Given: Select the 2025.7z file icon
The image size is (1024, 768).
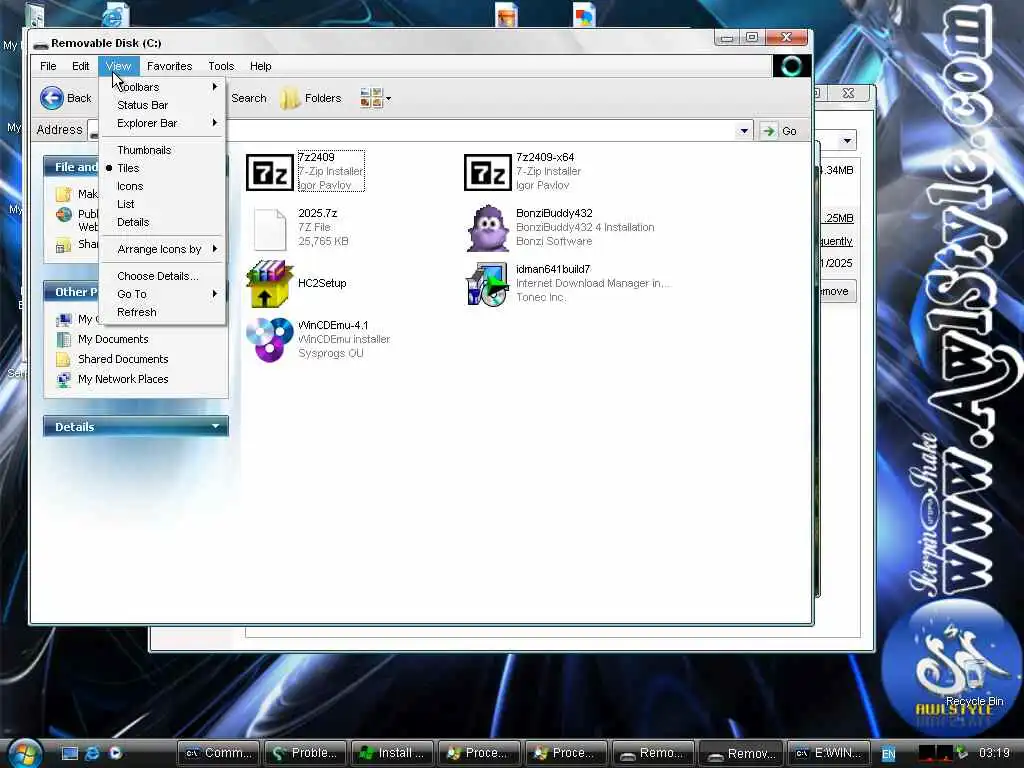Looking at the screenshot, I should pyautogui.click(x=270, y=229).
